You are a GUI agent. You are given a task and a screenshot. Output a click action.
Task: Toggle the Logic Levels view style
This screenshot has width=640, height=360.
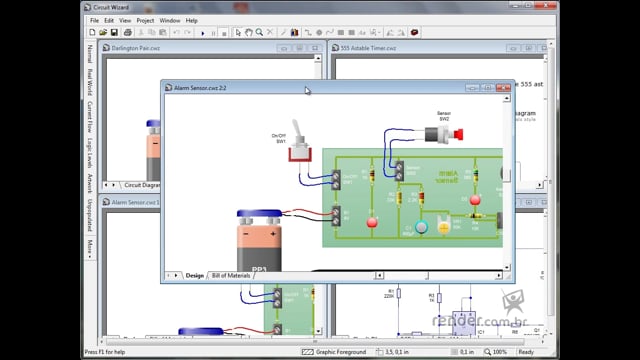[90, 153]
